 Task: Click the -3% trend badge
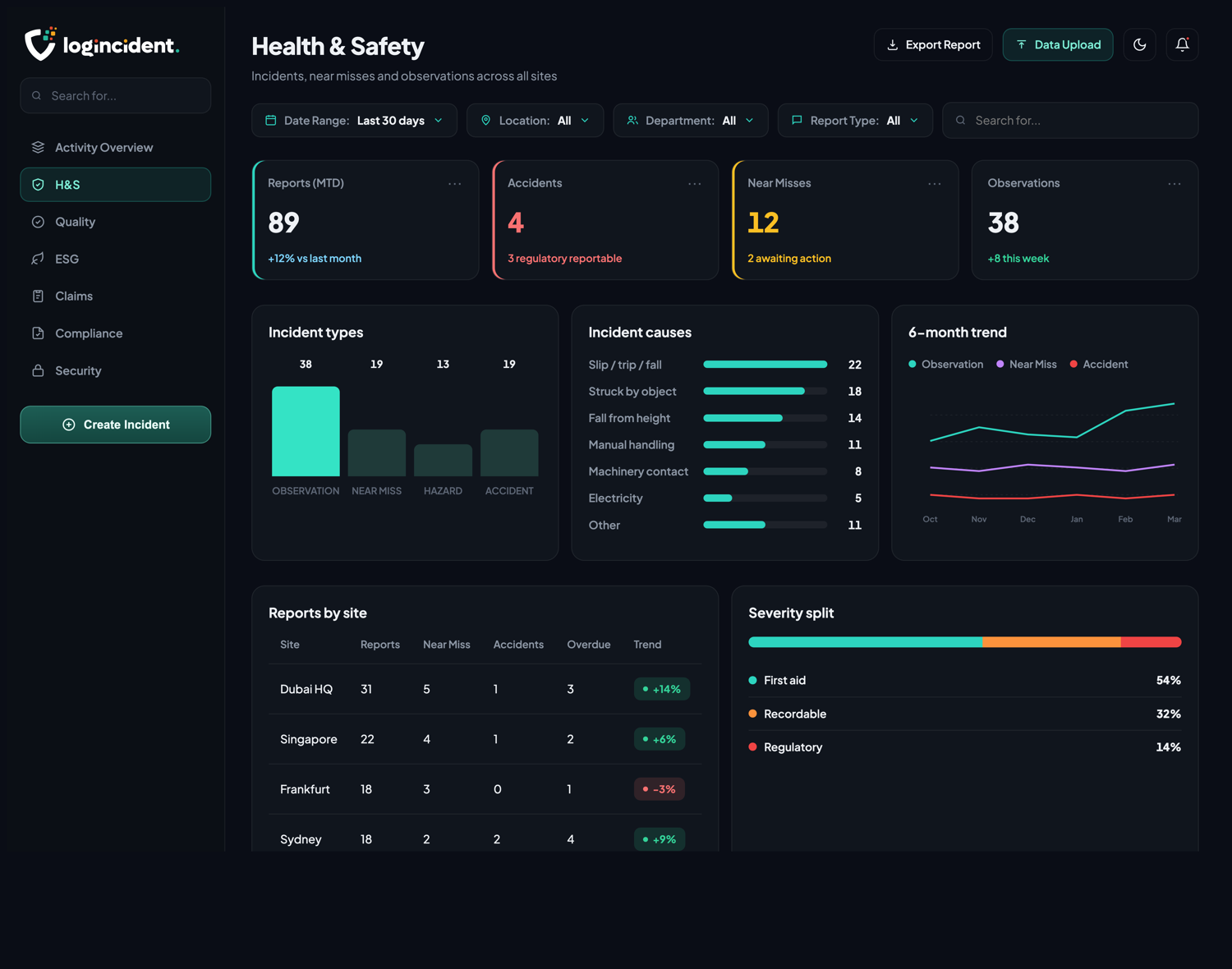click(x=660, y=789)
